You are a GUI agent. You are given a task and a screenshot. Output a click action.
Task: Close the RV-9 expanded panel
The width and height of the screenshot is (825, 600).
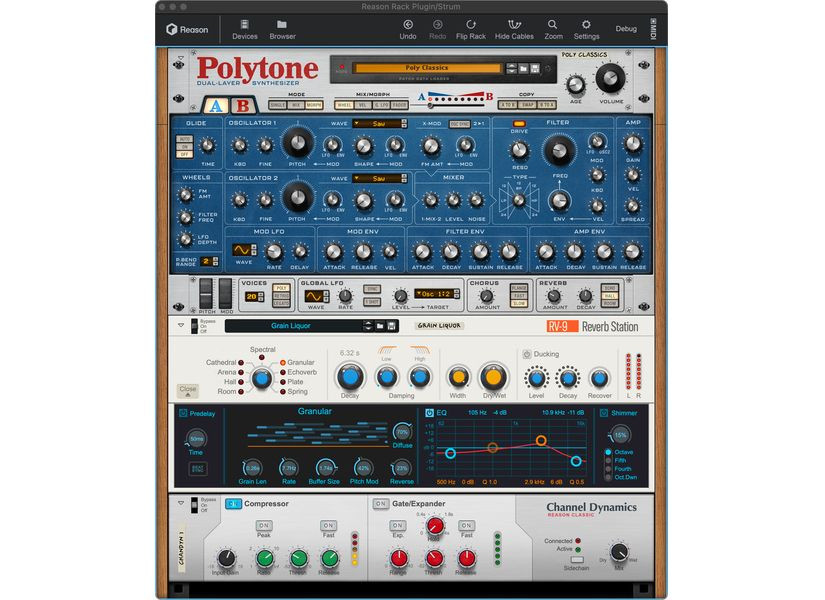click(188, 391)
